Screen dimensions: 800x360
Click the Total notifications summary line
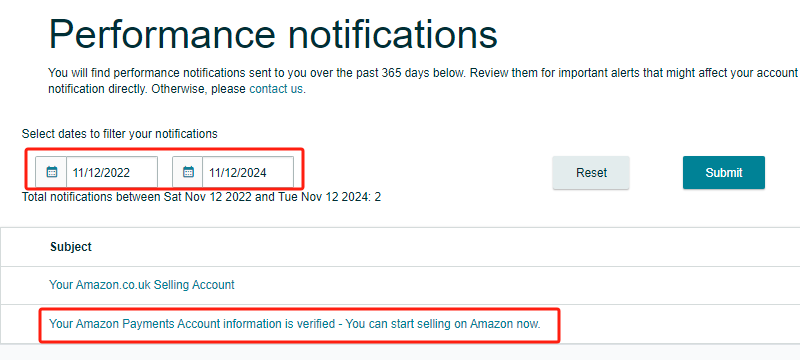coord(202,197)
